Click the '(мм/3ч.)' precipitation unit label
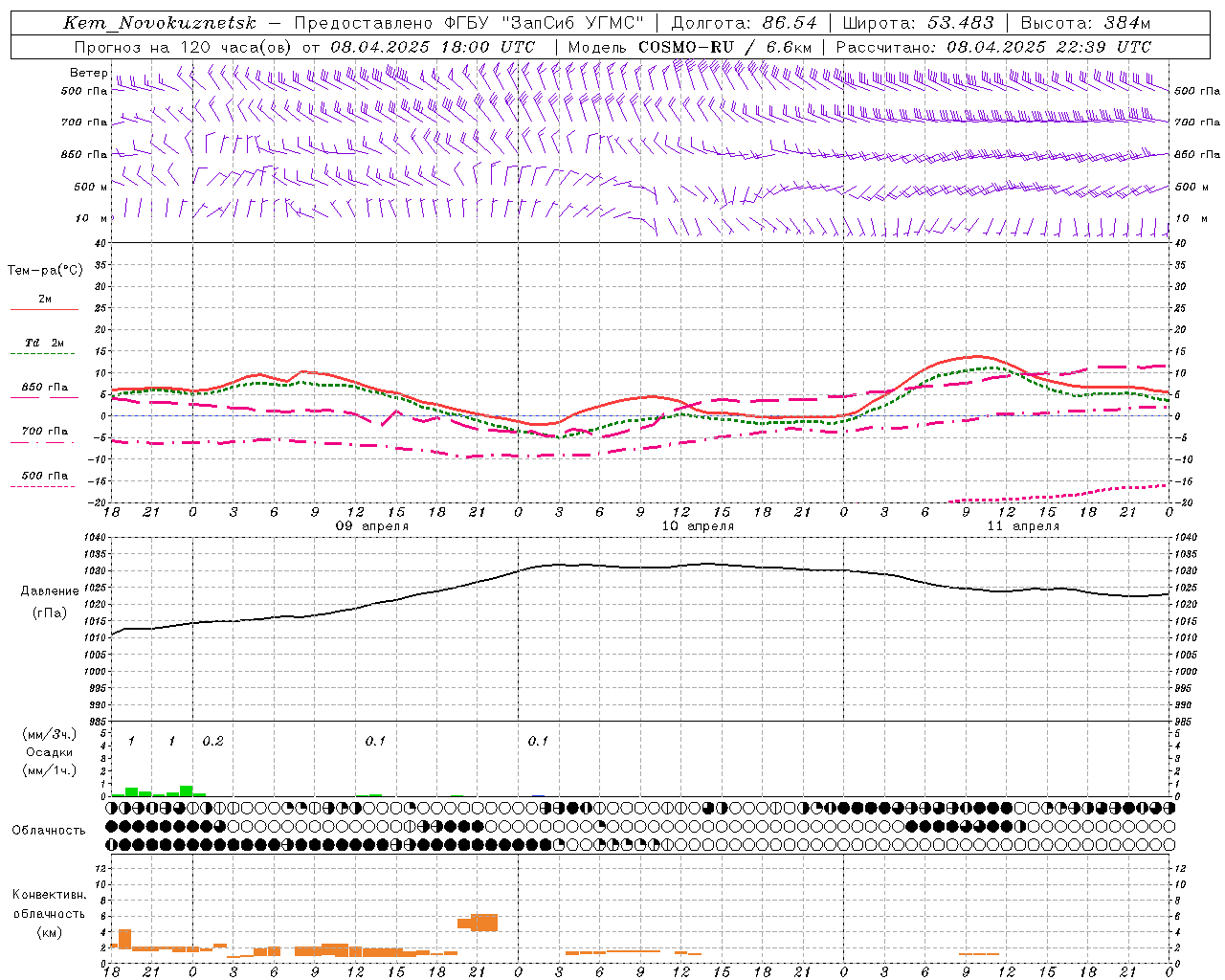 click(x=49, y=734)
